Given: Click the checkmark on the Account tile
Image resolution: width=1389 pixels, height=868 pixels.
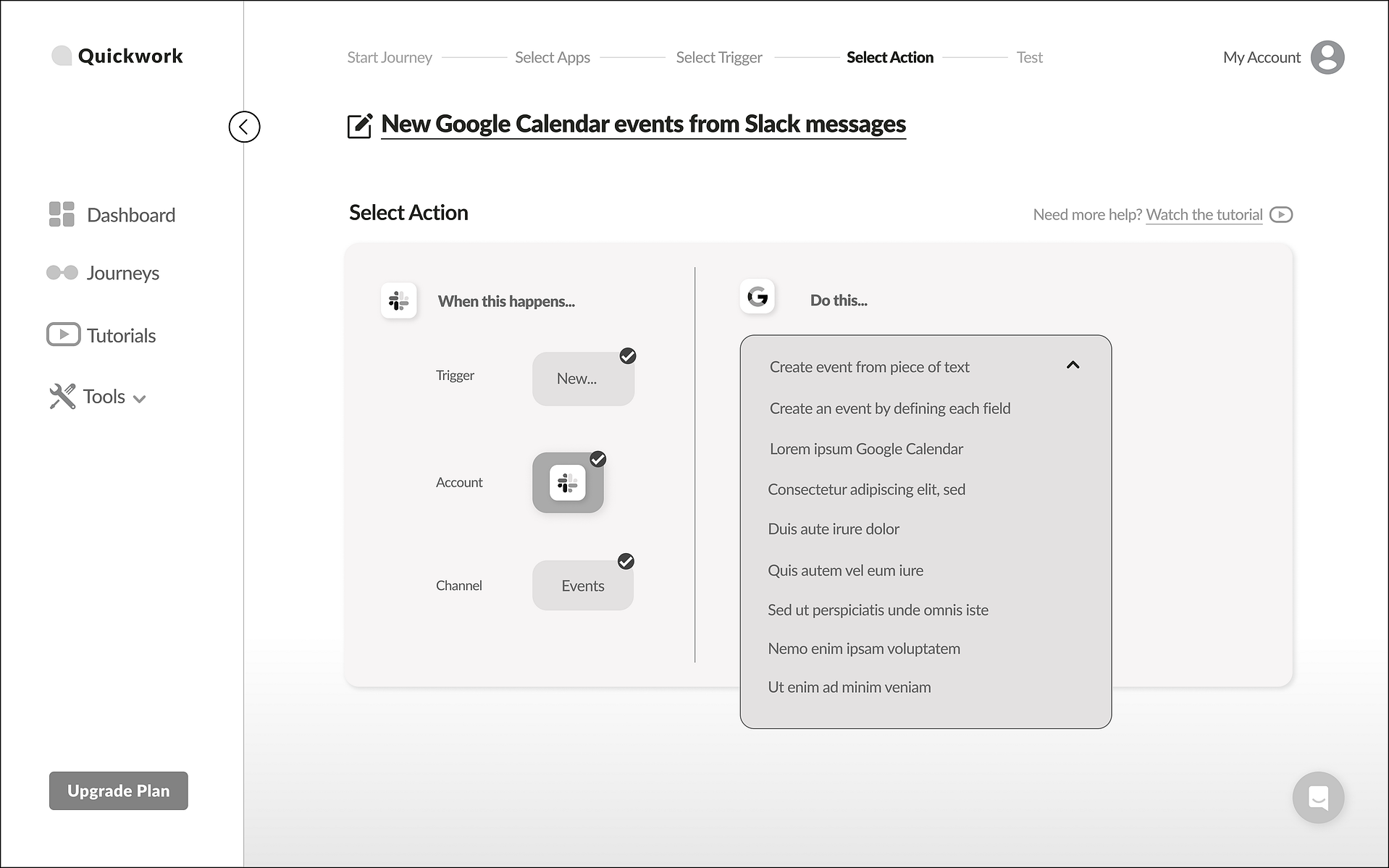Looking at the screenshot, I should tap(598, 459).
